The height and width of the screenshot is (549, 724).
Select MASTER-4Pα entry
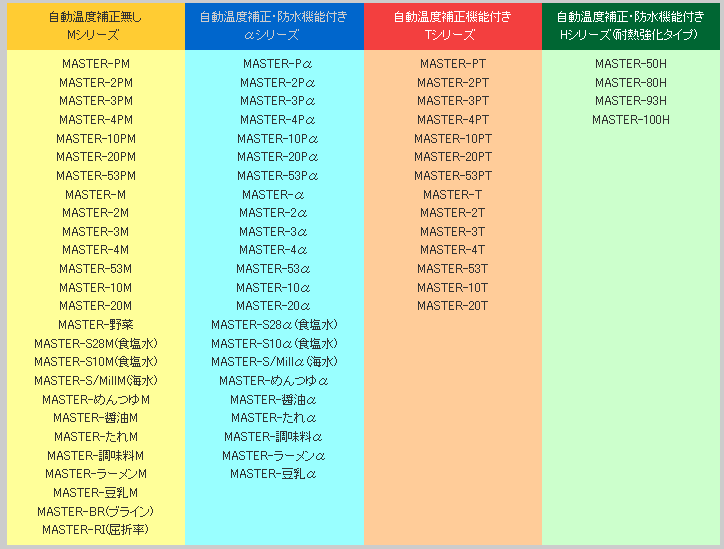click(x=278, y=120)
